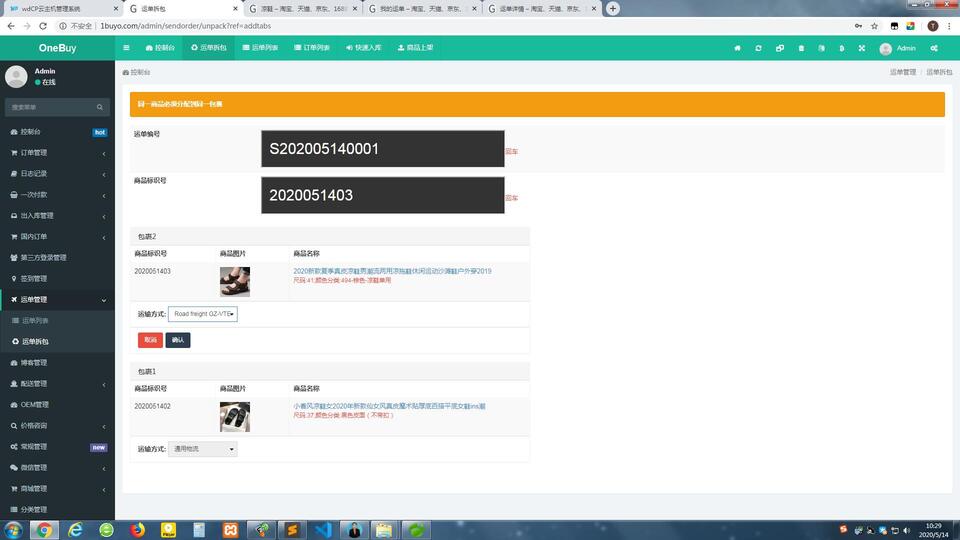Open the 商品上架 top navigation tab
The height and width of the screenshot is (540, 960).
coord(415,48)
